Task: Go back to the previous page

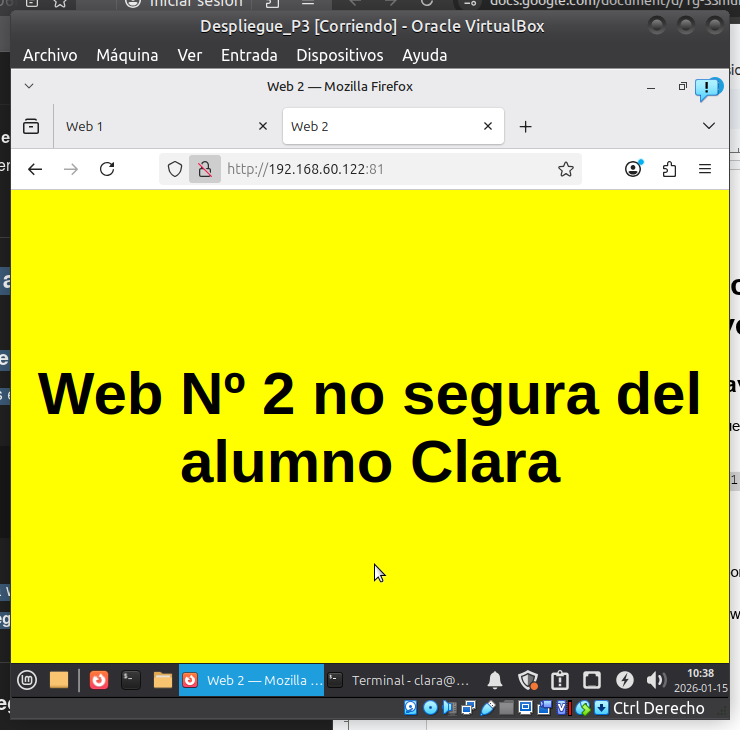Action: 35,169
